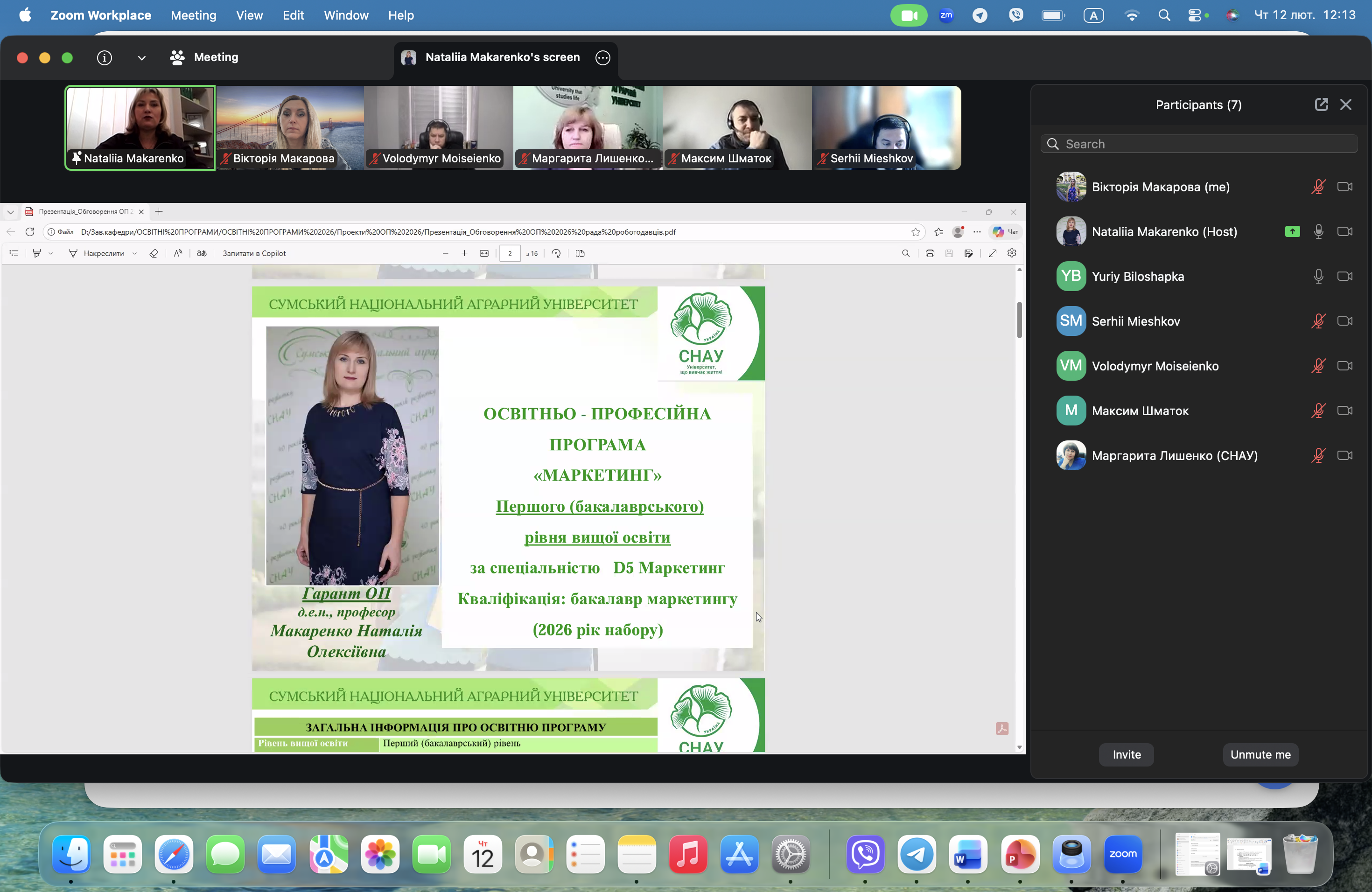Toggle Yuriy Biloshapka's microphone icon
Screen dimensions: 1372x892
click(x=1318, y=277)
